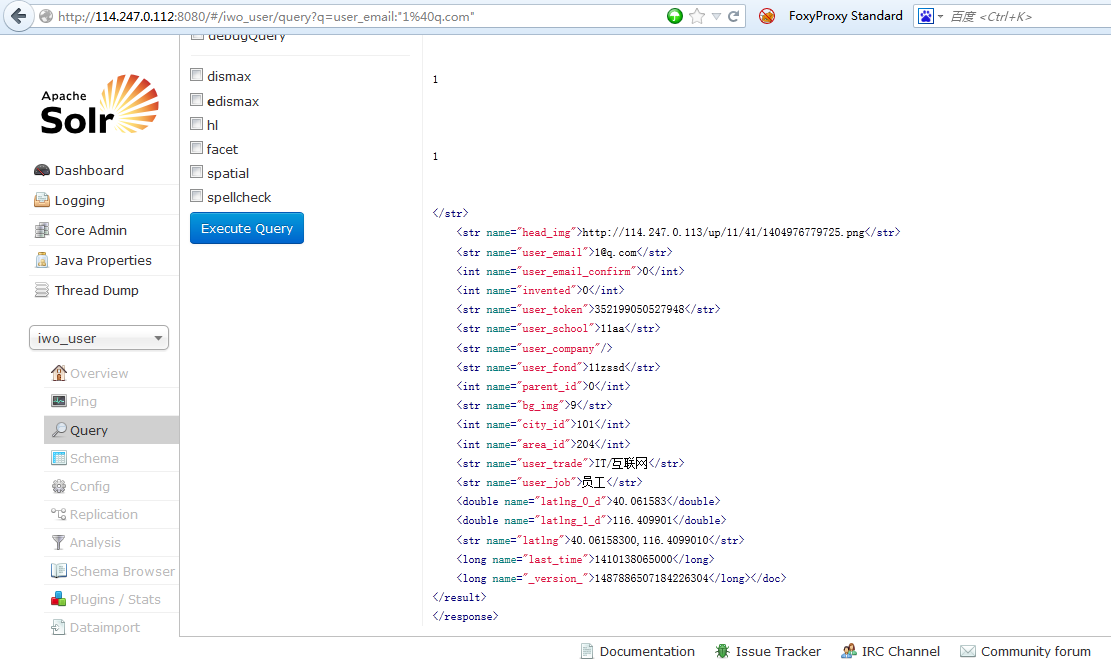The height and width of the screenshot is (666, 1111).
Task: Enable the spellcheck checkbox
Action: 197,196
